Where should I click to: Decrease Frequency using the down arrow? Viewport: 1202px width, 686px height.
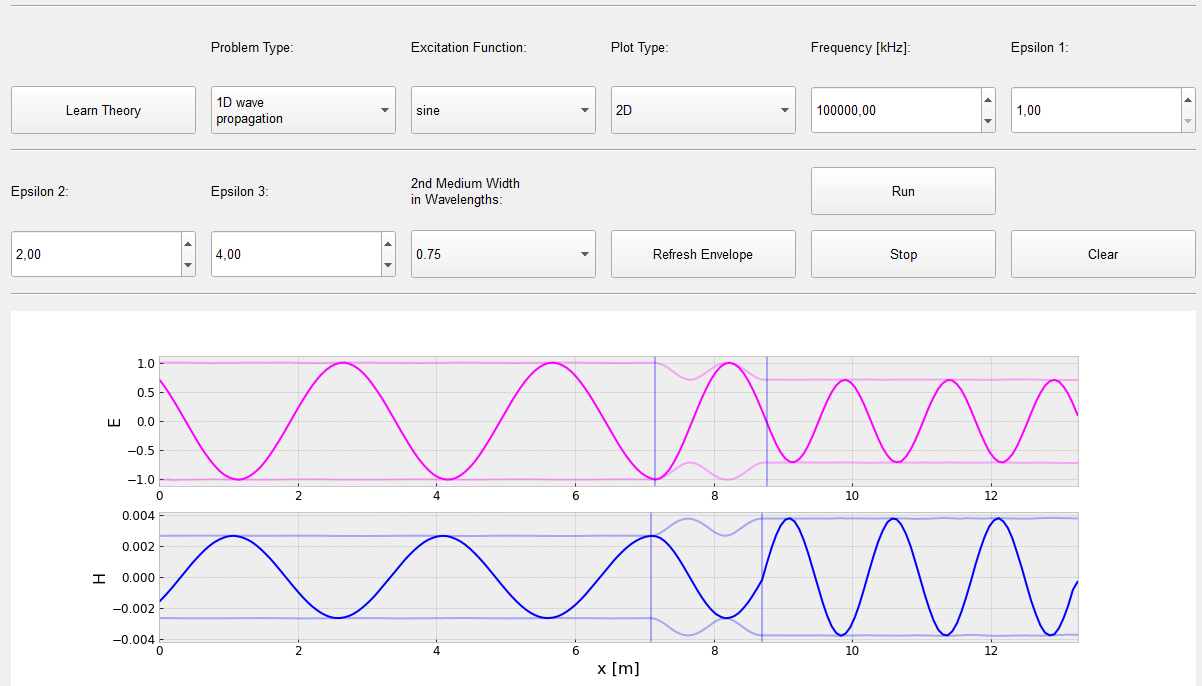(x=988, y=121)
